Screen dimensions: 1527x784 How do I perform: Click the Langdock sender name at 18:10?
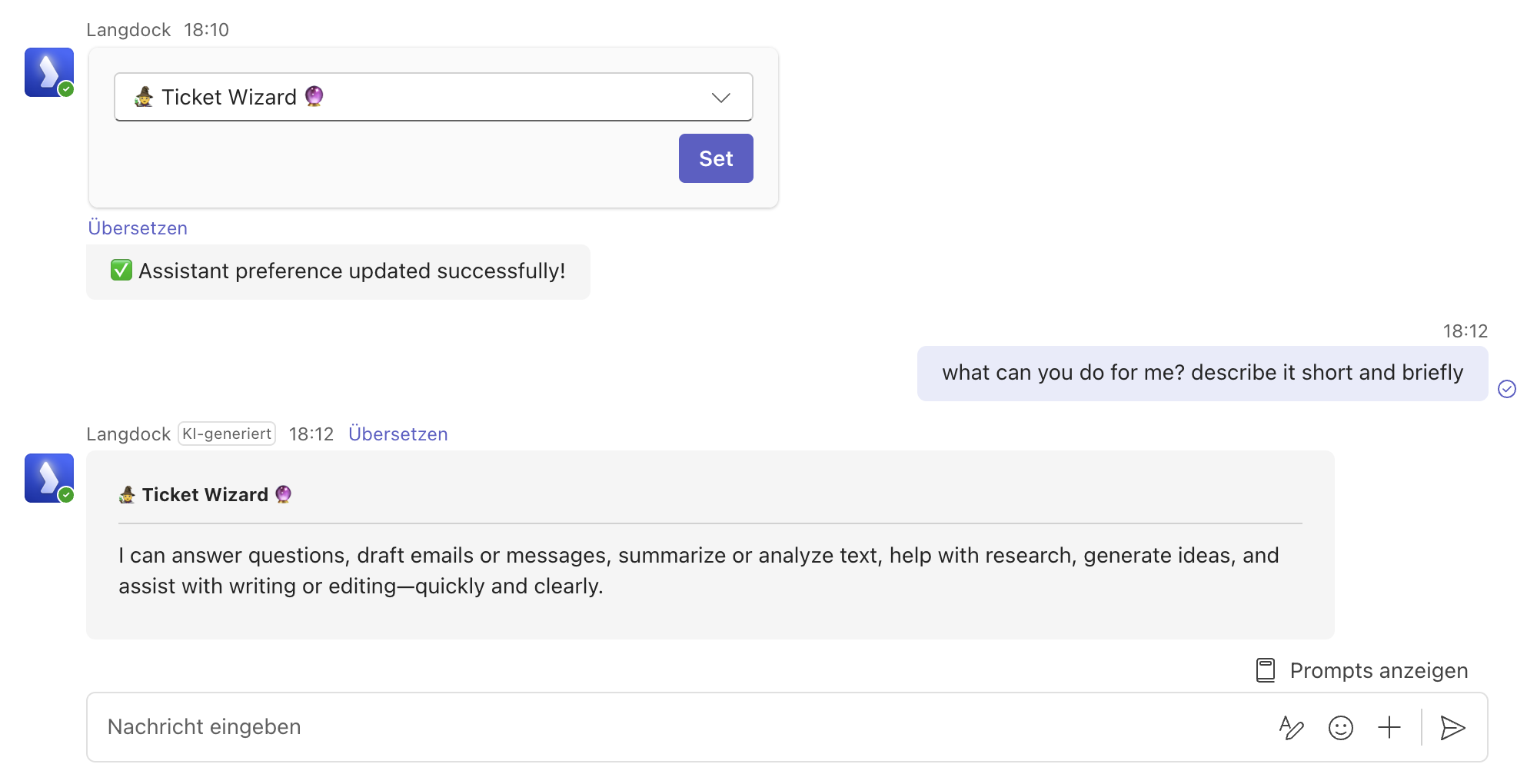128,30
